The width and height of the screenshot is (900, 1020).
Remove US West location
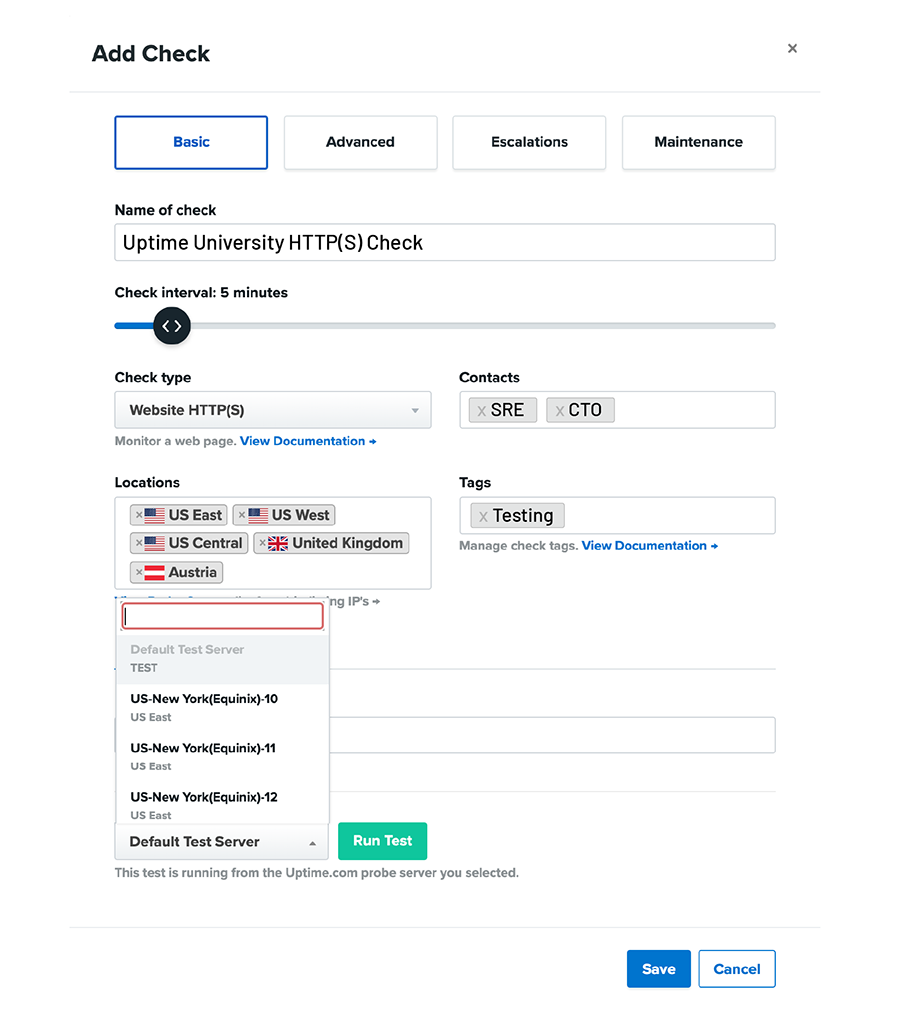tap(241, 515)
